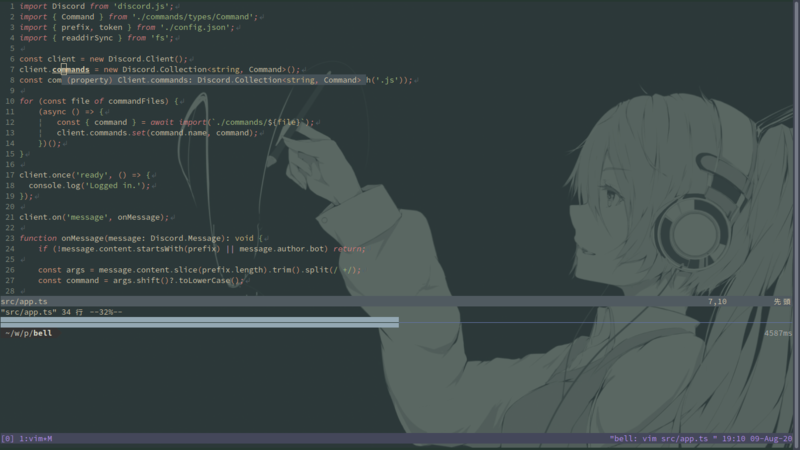Click the 7,10 cursor position indicator
This screenshot has height=450, width=800.
click(x=717, y=302)
